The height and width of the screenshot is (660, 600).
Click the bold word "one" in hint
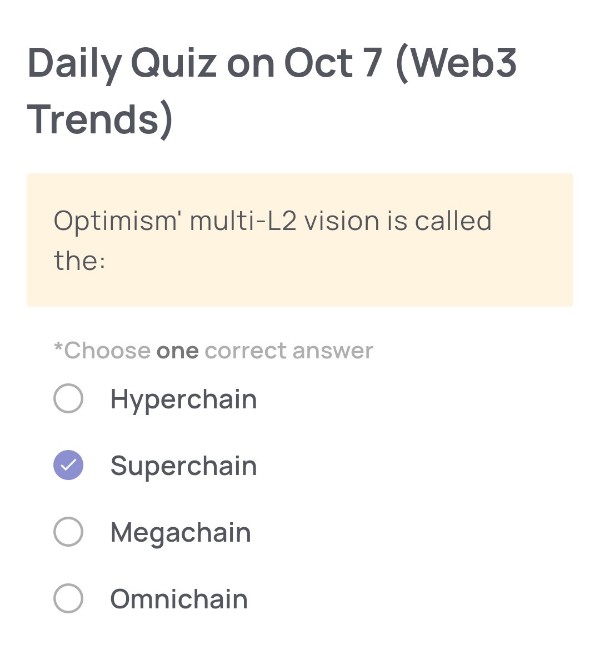177,351
